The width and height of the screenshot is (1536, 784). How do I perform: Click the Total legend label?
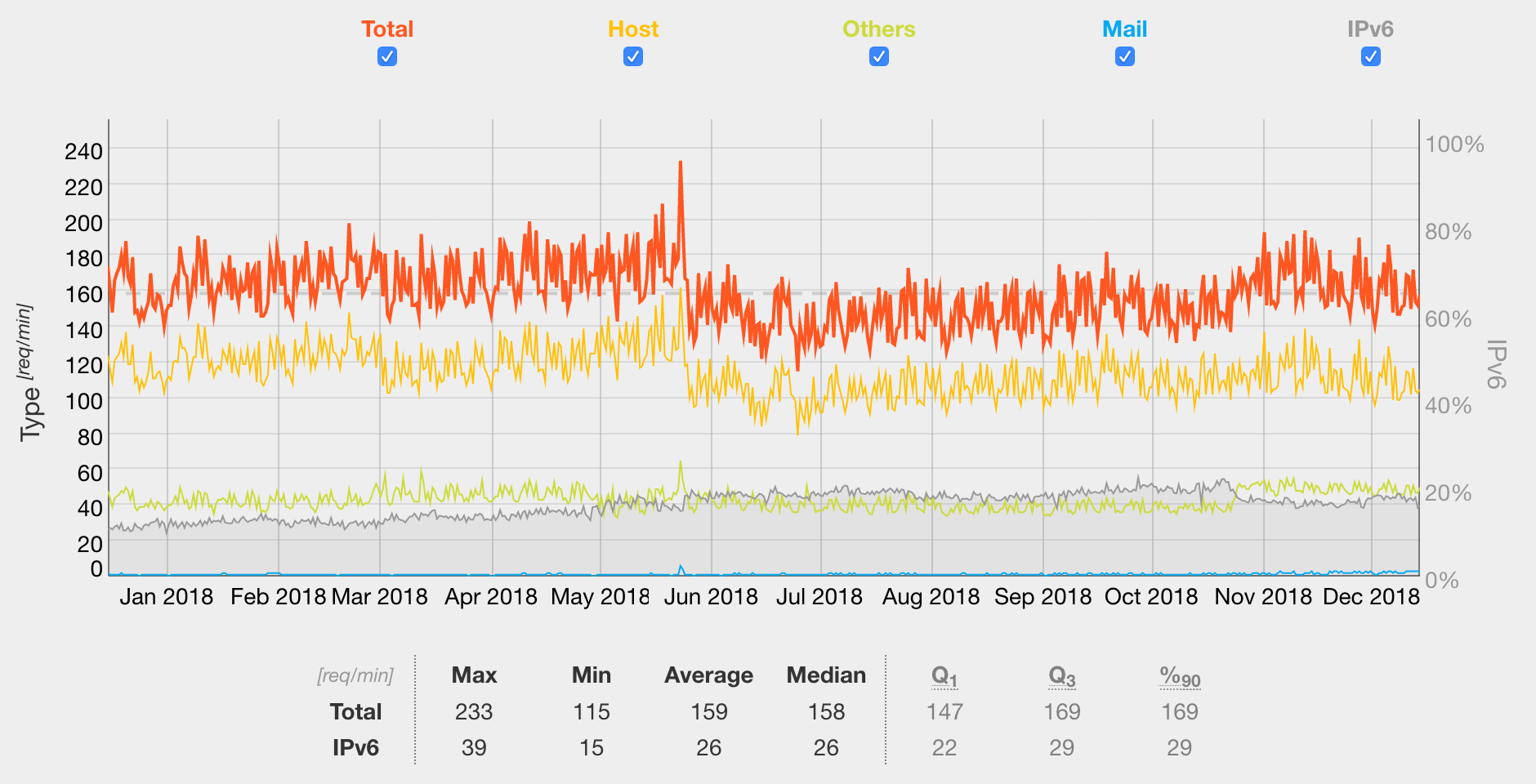pyautogui.click(x=387, y=29)
